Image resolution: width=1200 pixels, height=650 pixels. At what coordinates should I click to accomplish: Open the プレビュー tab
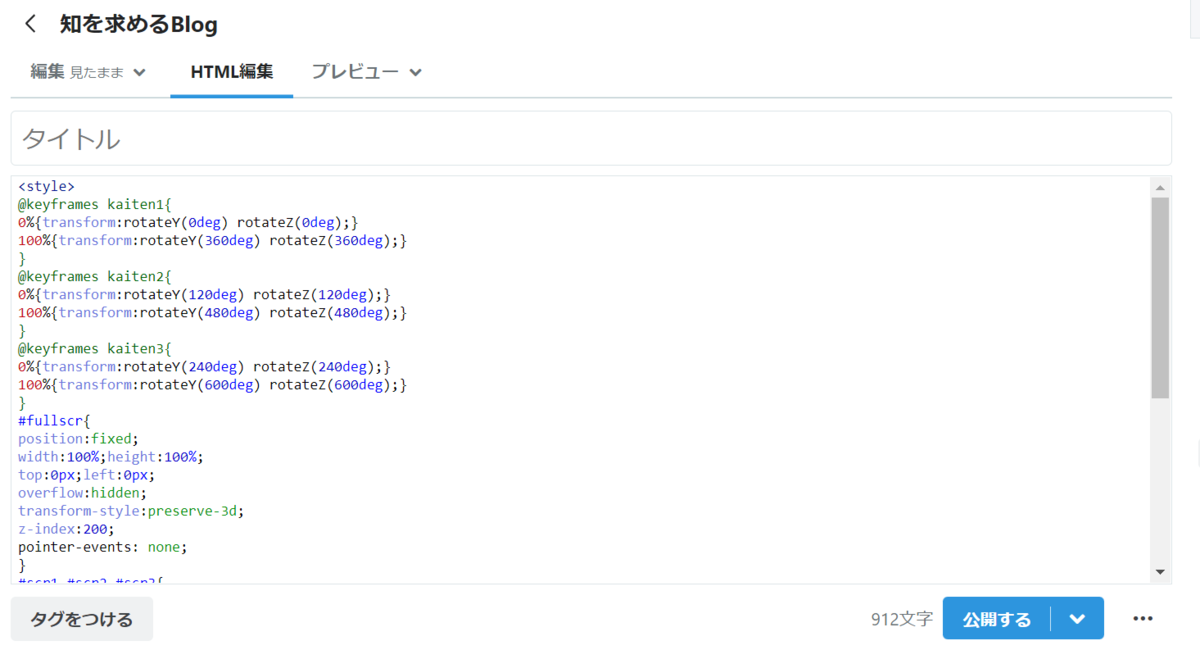click(x=356, y=72)
